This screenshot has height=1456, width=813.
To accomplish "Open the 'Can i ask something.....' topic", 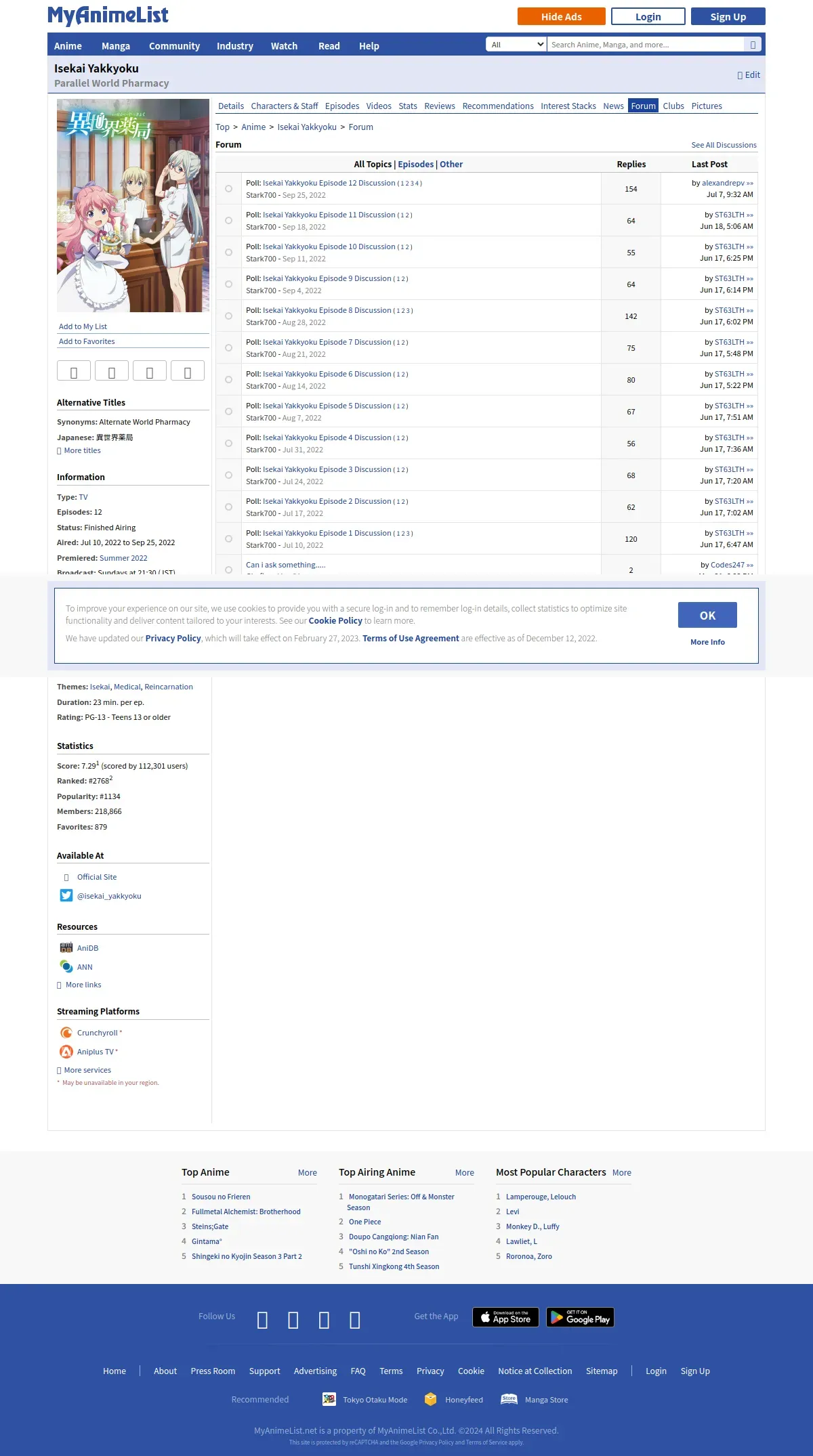I will click(x=285, y=565).
